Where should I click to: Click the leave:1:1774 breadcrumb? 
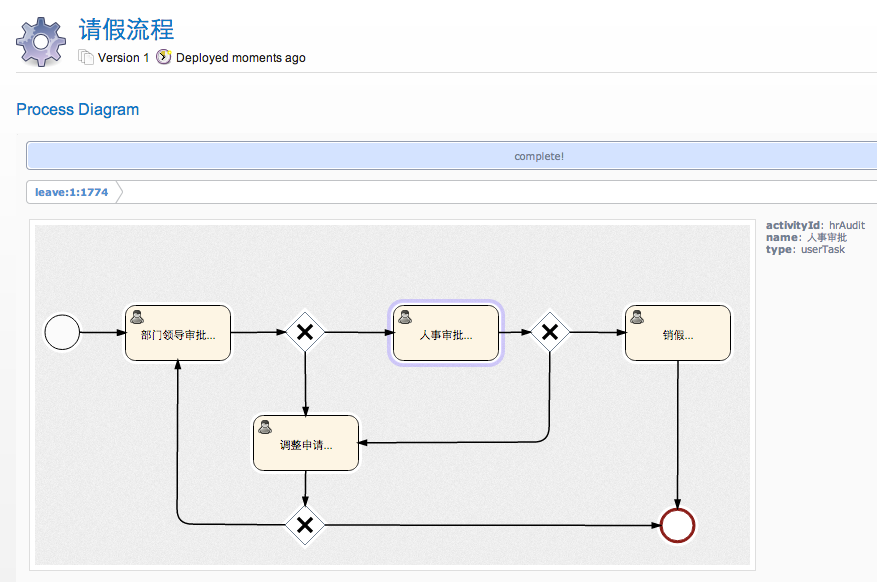pyautogui.click(x=72, y=192)
